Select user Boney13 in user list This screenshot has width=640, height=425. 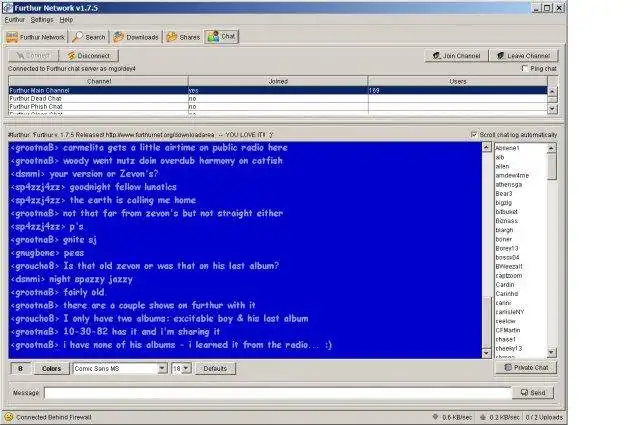coord(507,248)
